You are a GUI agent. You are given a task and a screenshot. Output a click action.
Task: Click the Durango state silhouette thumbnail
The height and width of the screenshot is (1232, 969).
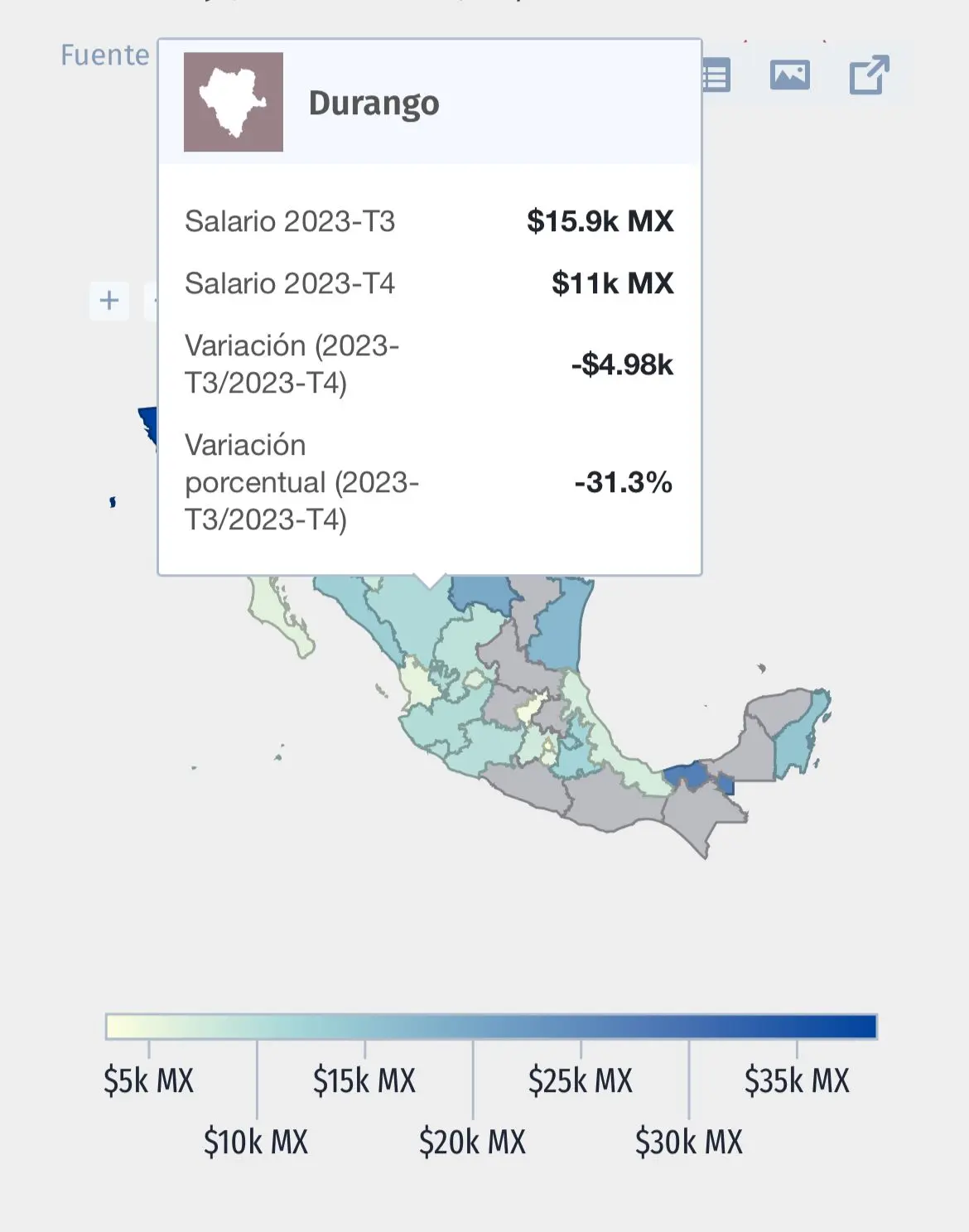pos(234,102)
